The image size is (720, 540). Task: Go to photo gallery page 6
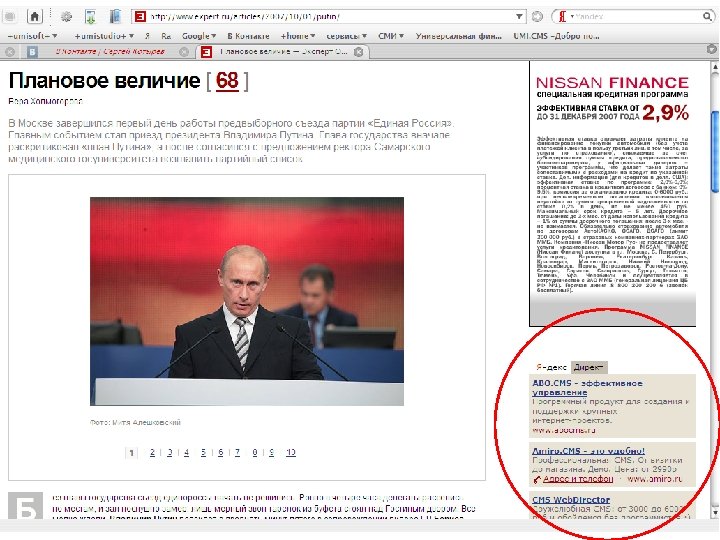click(220, 452)
